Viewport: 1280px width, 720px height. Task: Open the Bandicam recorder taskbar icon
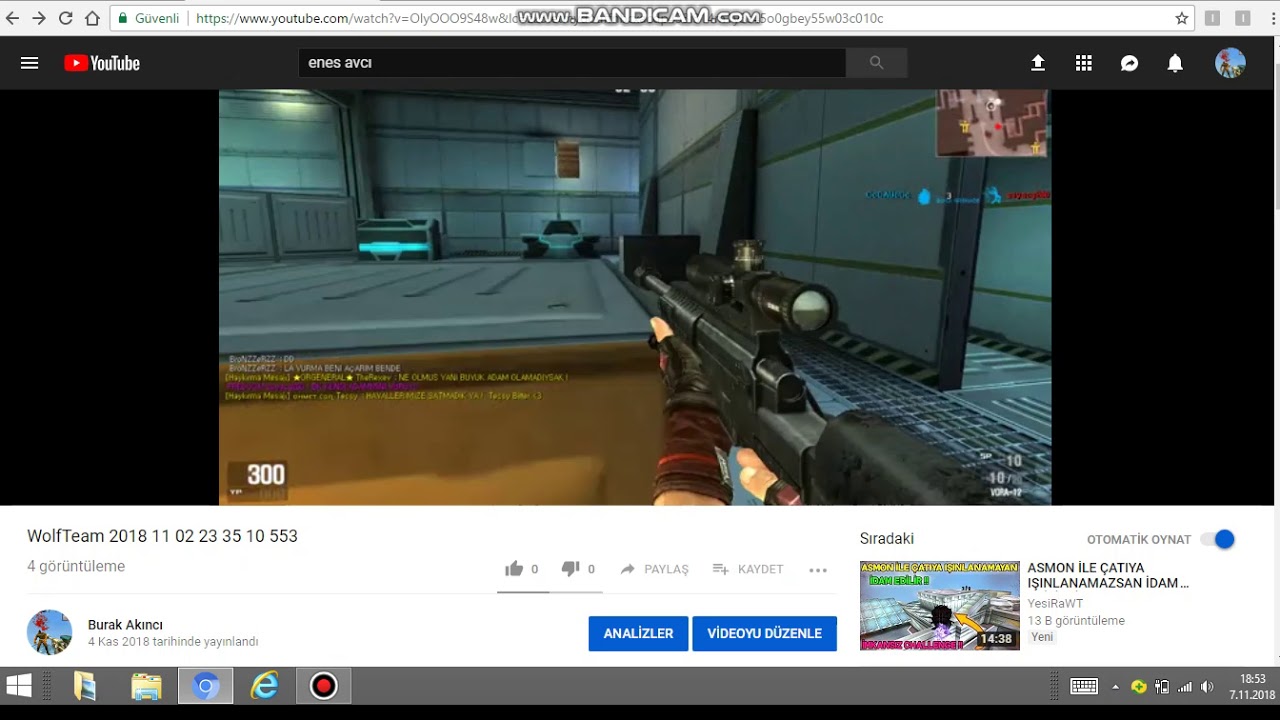(x=323, y=686)
